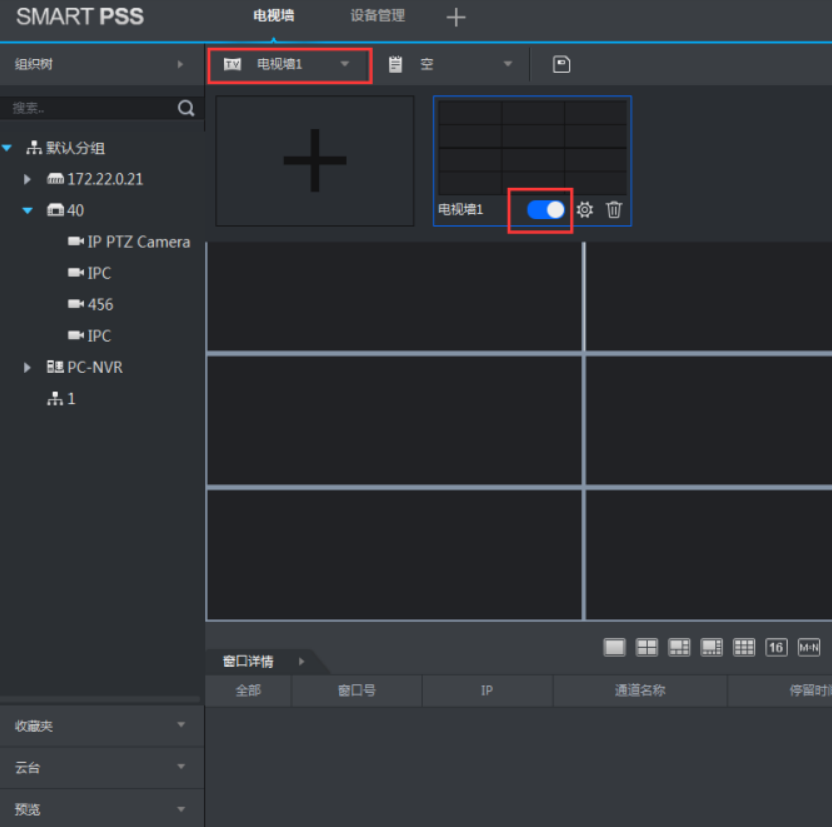This screenshot has height=827, width=832.
Task: Select the single-window layout icon
Action: [x=614, y=647]
